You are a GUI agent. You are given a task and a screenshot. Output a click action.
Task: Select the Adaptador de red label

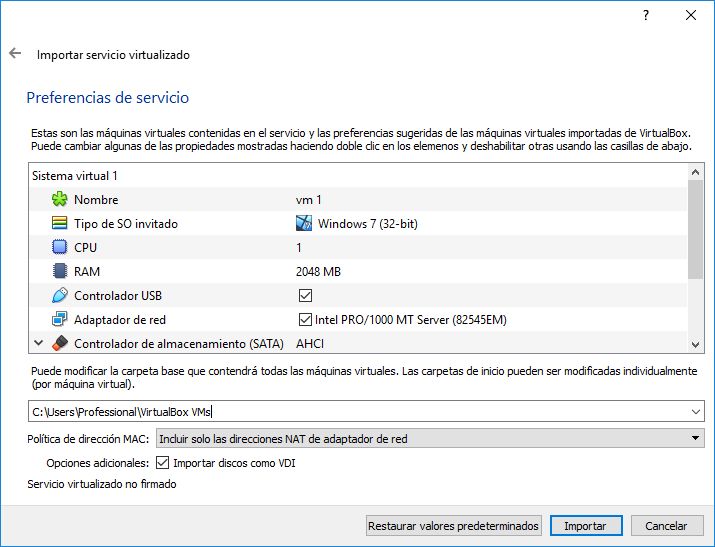[x=120, y=320]
